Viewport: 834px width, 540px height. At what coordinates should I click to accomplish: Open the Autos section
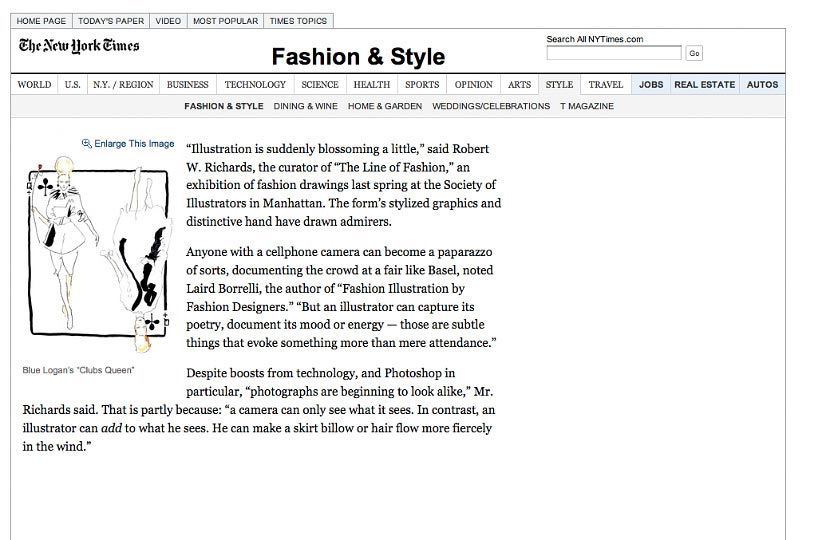coord(762,85)
